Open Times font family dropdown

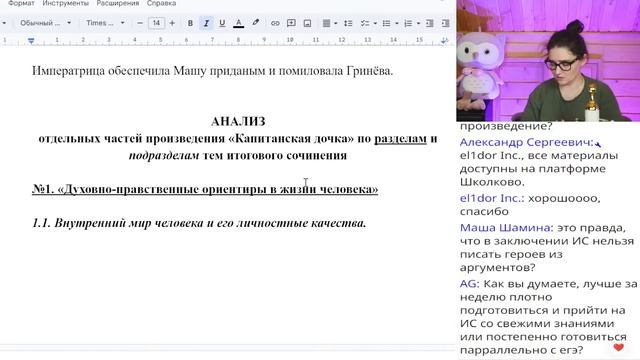click(105, 23)
